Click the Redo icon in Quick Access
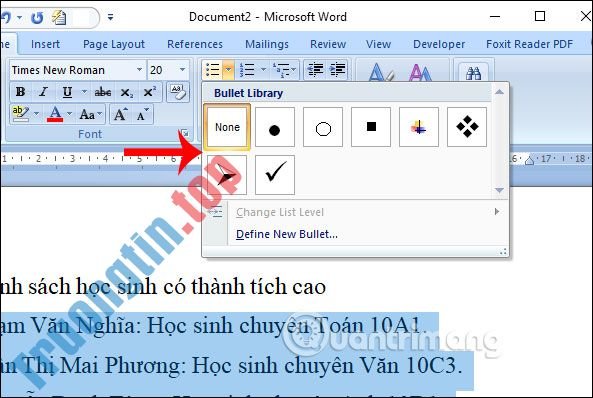Viewport: 593px width, 398px height. click(x=37, y=17)
